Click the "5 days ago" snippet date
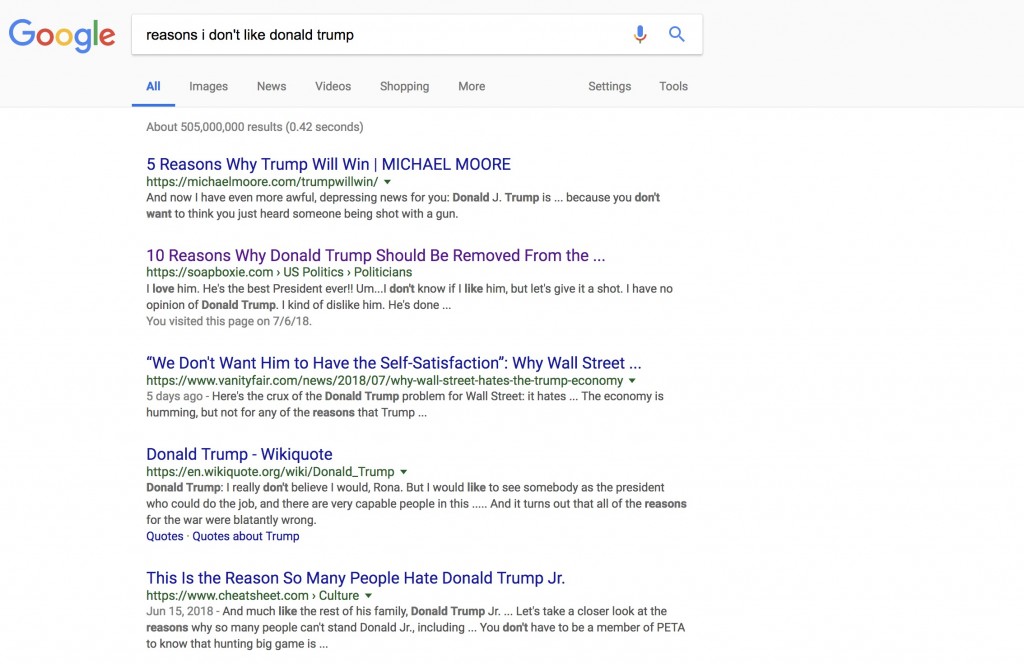The height and width of the screenshot is (664, 1024). tap(174, 396)
